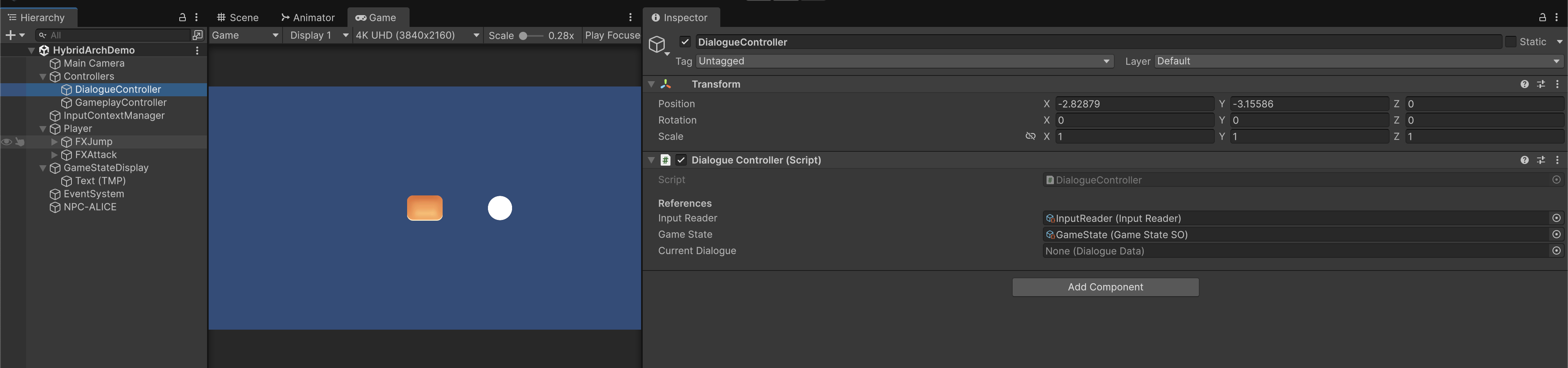The width and height of the screenshot is (1568, 368).
Task: Collapse the Controllers tree node
Action: click(42, 77)
